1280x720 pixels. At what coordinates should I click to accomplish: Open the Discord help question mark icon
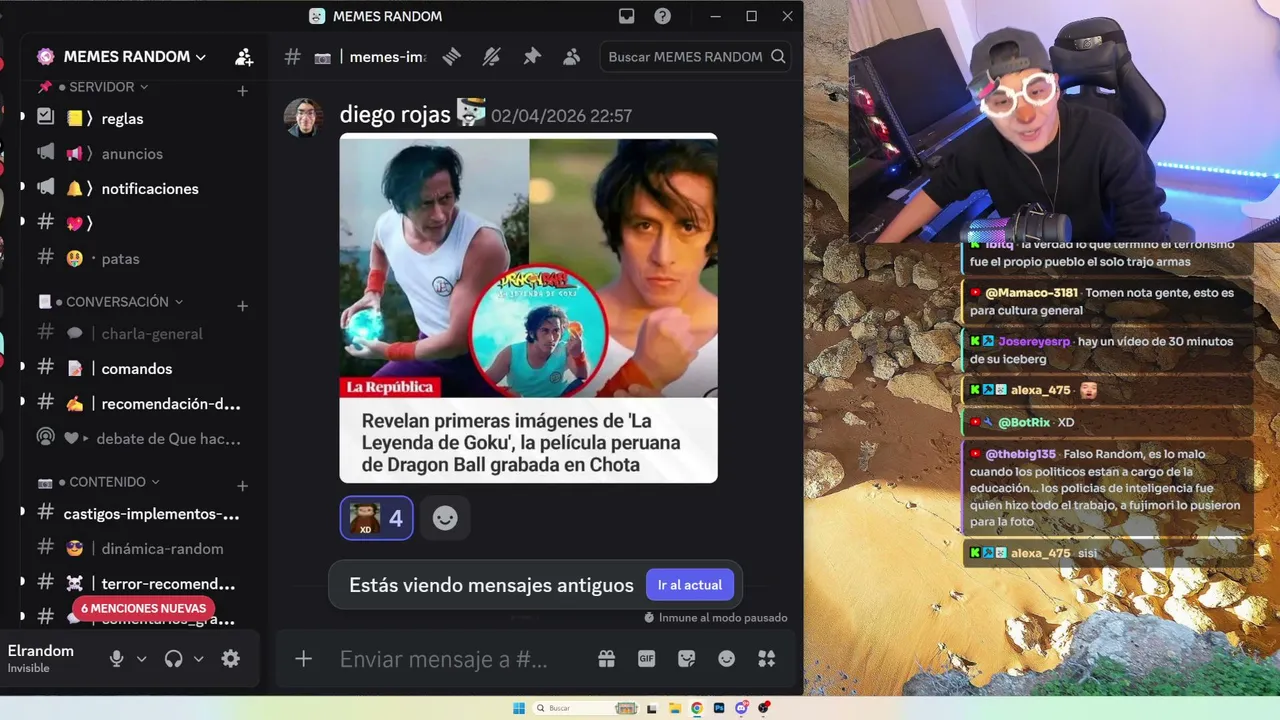pyautogui.click(x=662, y=16)
